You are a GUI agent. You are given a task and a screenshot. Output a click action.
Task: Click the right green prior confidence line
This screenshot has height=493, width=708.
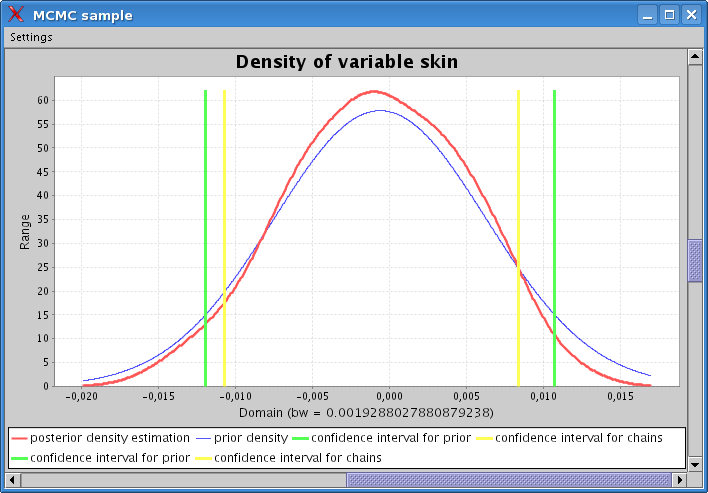pos(554,238)
